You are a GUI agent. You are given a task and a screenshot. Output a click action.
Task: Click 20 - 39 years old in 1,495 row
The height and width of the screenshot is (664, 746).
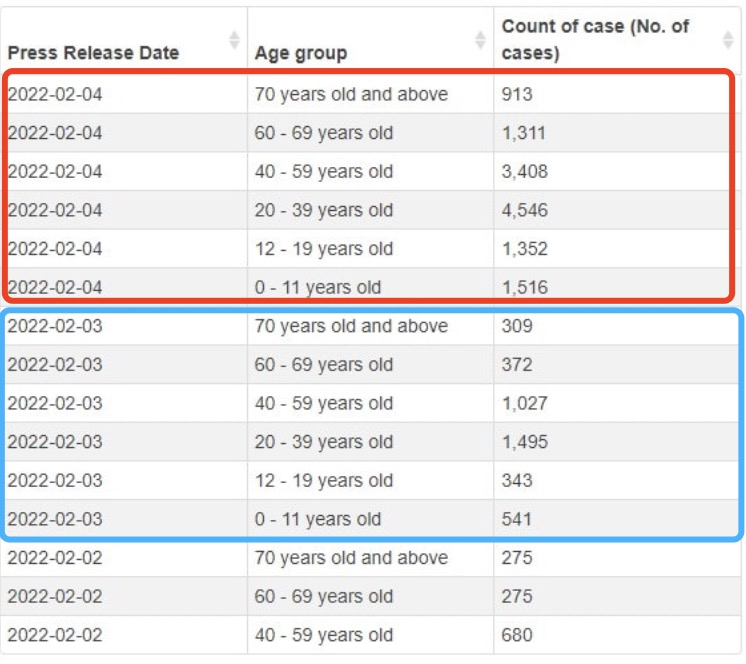tap(324, 441)
